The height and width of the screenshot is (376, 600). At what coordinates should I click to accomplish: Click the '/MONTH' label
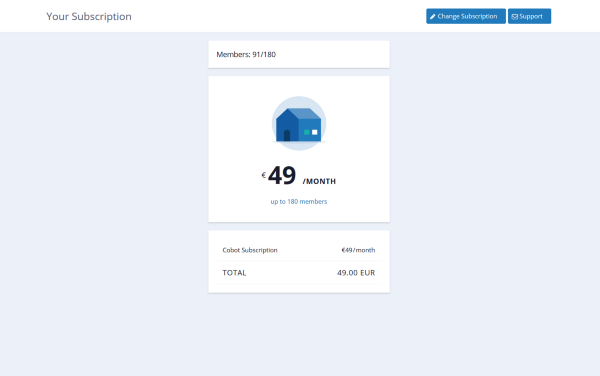click(x=319, y=181)
